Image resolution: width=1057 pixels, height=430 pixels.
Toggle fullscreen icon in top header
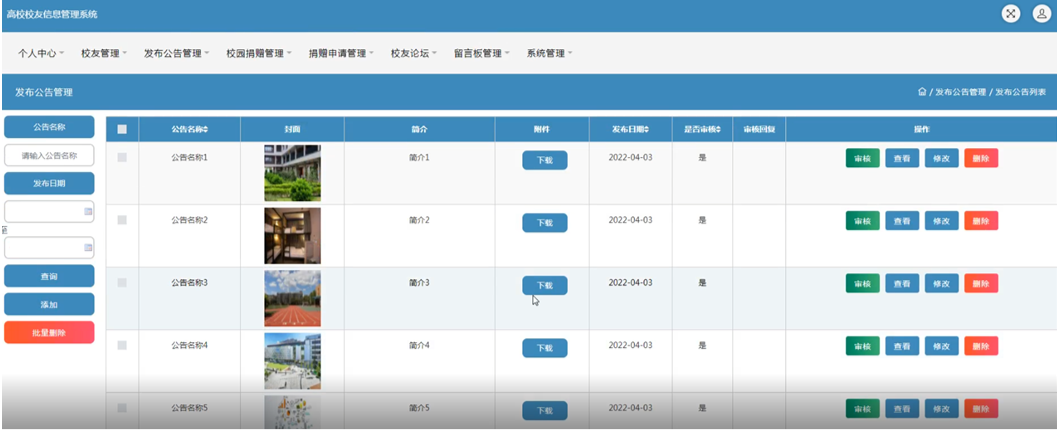point(1010,13)
